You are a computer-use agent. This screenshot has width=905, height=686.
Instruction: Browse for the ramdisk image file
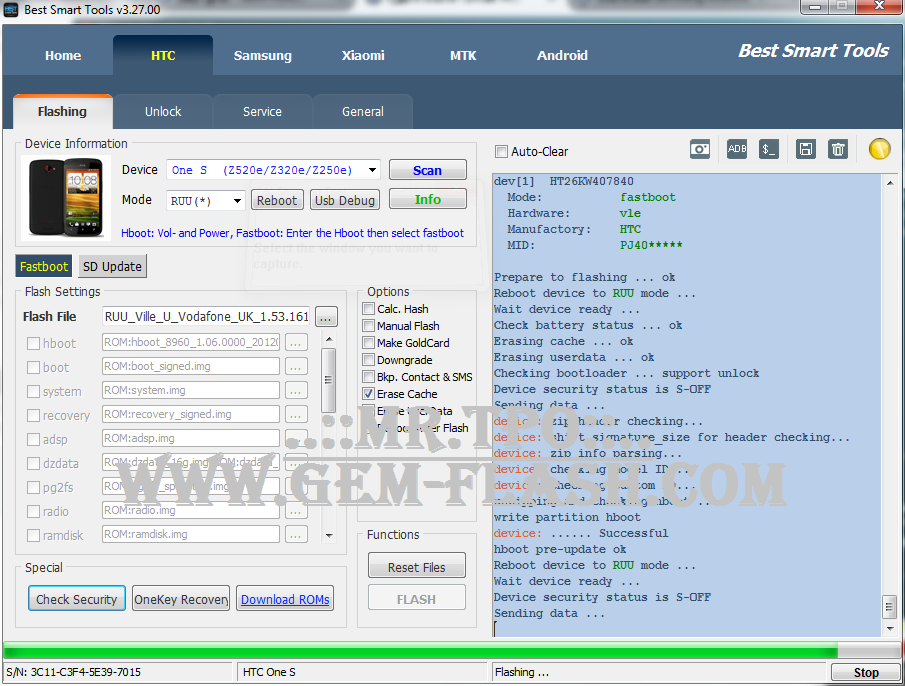pos(295,535)
